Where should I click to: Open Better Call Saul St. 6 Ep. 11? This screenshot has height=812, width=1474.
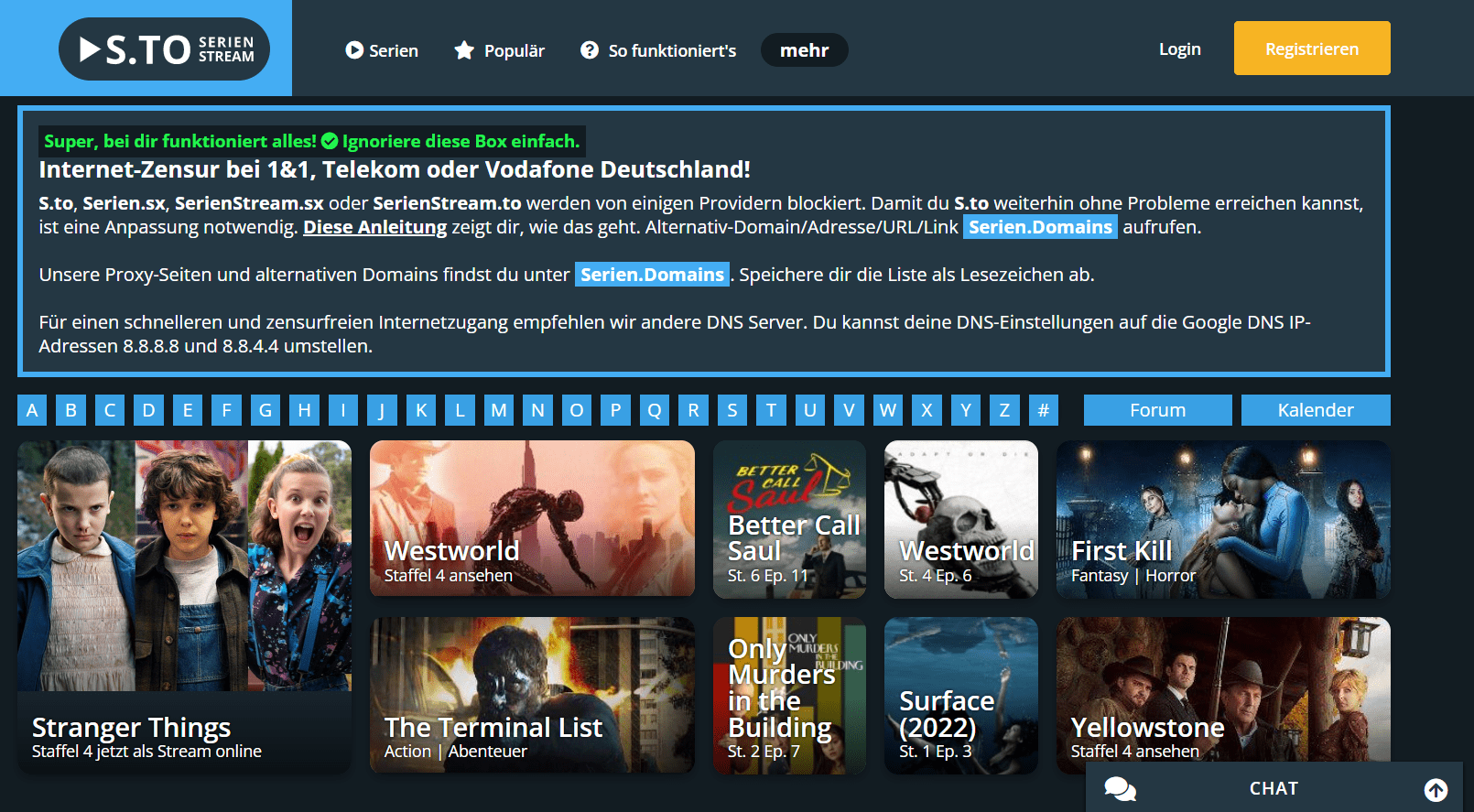(x=789, y=519)
